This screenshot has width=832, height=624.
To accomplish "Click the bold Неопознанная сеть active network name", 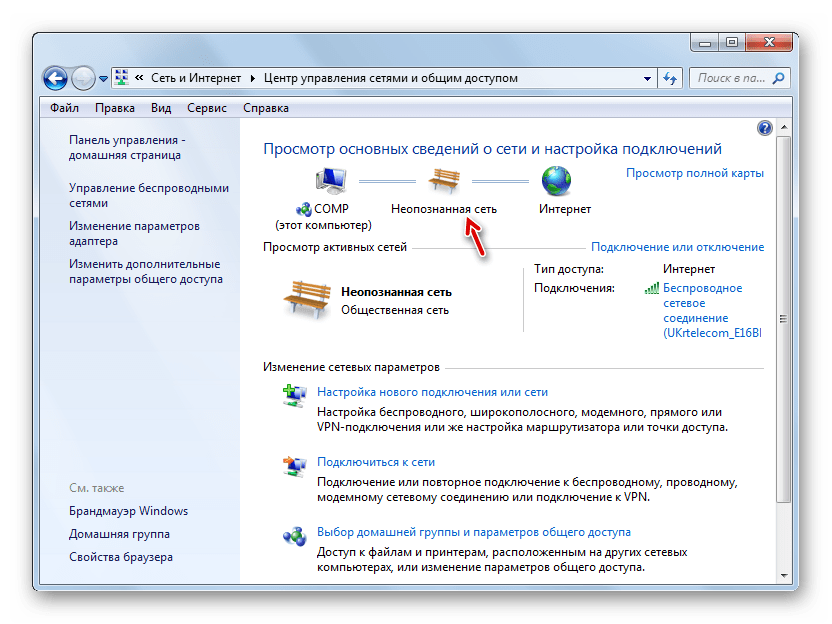I will [396, 292].
